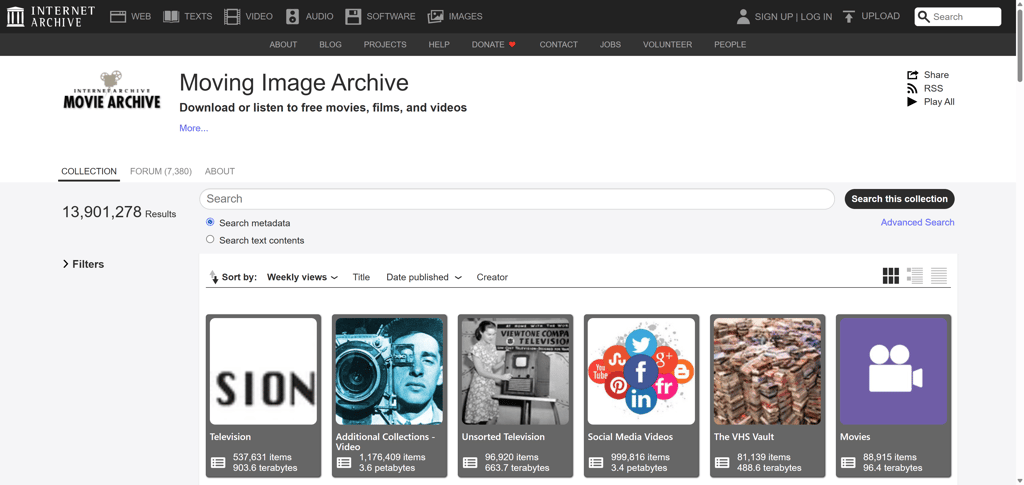Image resolution: width=1024 pixels, height=485 pixels.
Task: Open the collection ABOUT tab
Action: [219, 171]
